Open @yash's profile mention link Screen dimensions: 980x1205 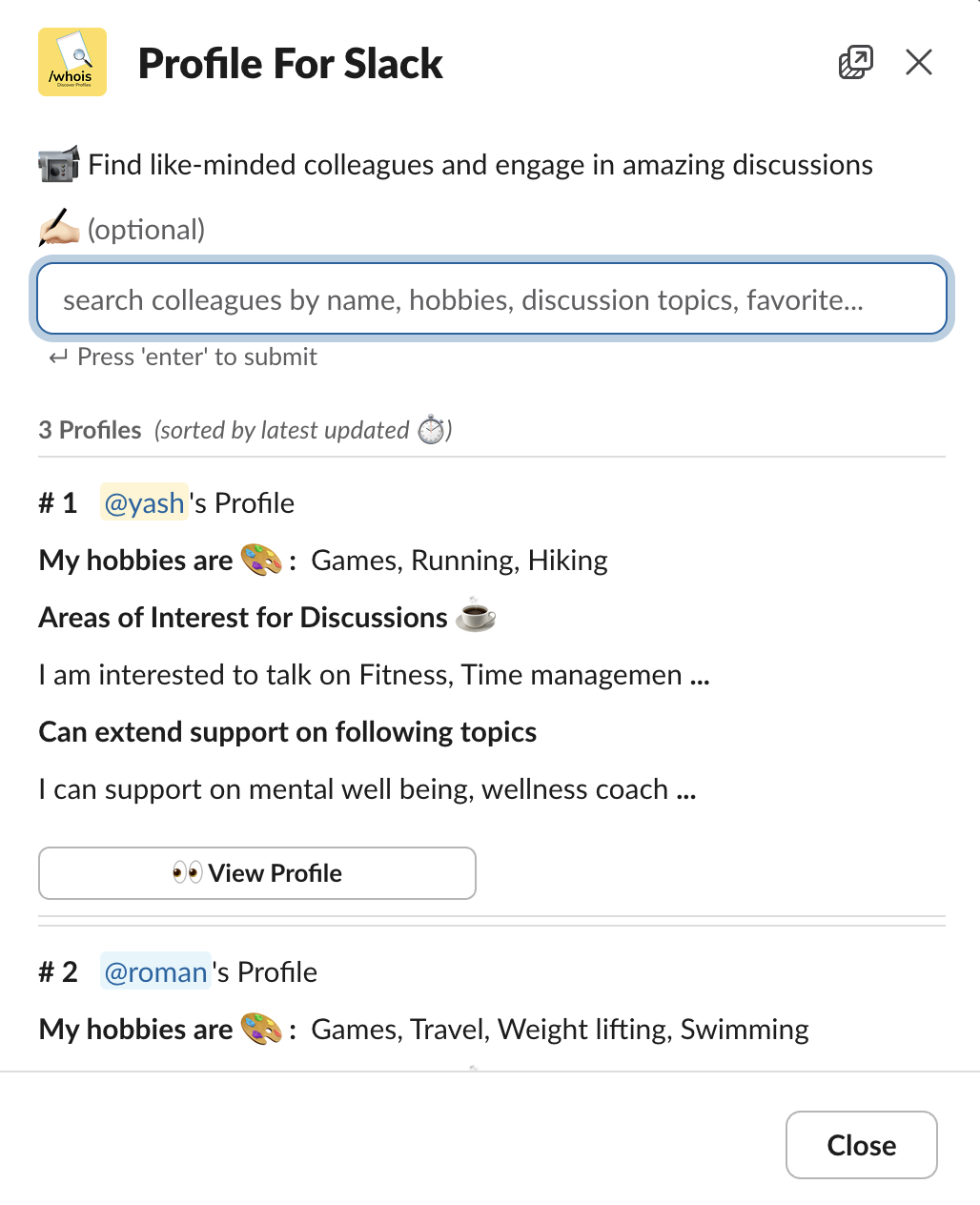tap(144, 502)
